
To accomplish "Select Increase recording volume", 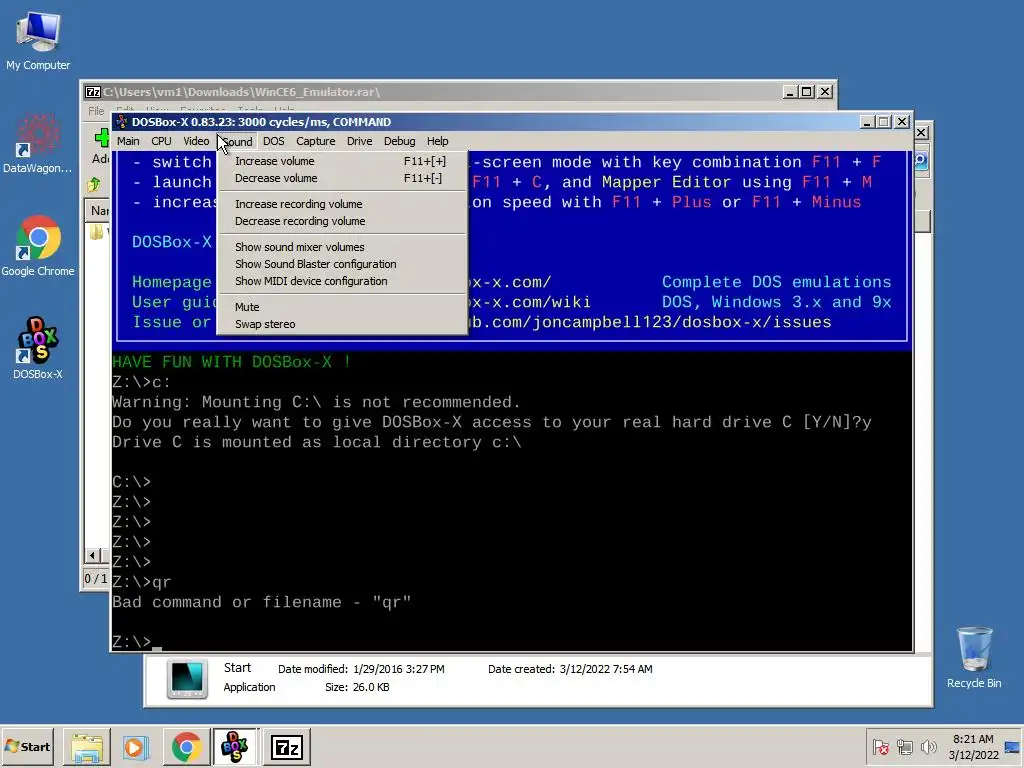I will [342, 204].
